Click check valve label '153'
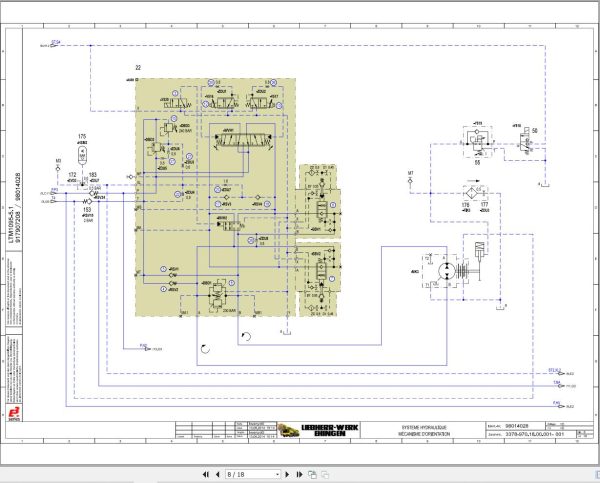This screenshot has width=600, height=483. 87,209
